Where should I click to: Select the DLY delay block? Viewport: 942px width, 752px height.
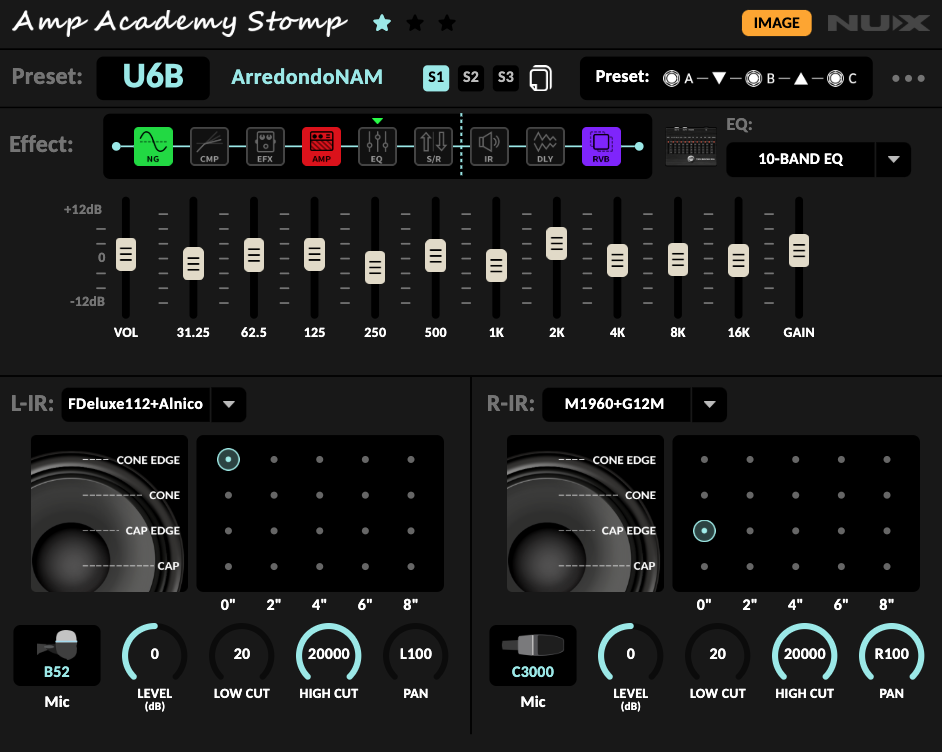[x=545, y=146]
